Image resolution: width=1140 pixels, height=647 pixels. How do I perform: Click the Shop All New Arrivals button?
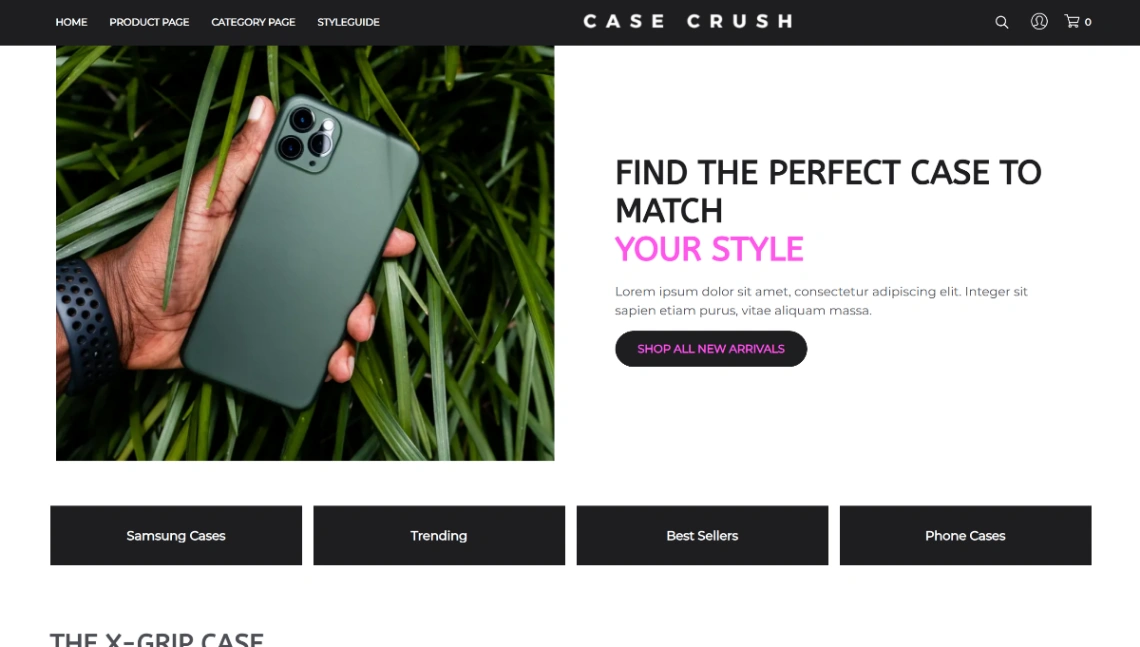[711, 349]
